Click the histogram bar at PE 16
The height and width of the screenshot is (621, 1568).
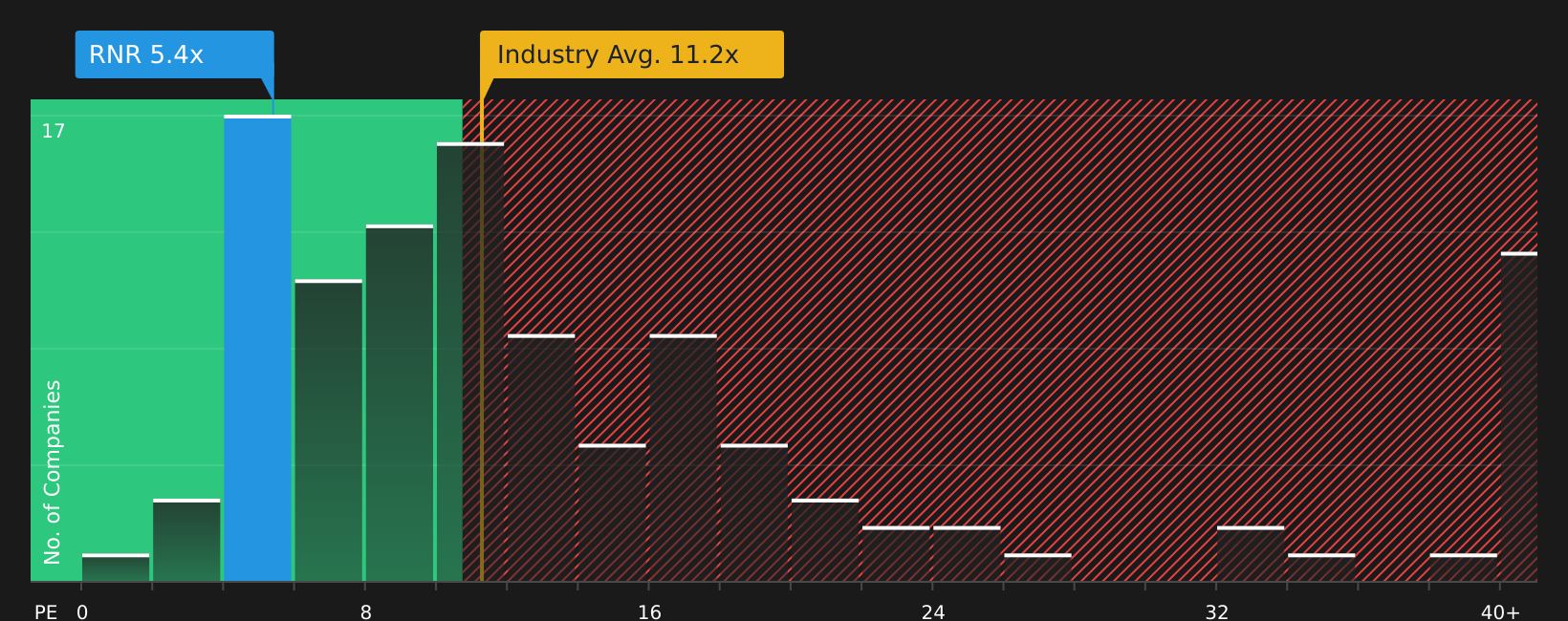[x=684, y=458]
